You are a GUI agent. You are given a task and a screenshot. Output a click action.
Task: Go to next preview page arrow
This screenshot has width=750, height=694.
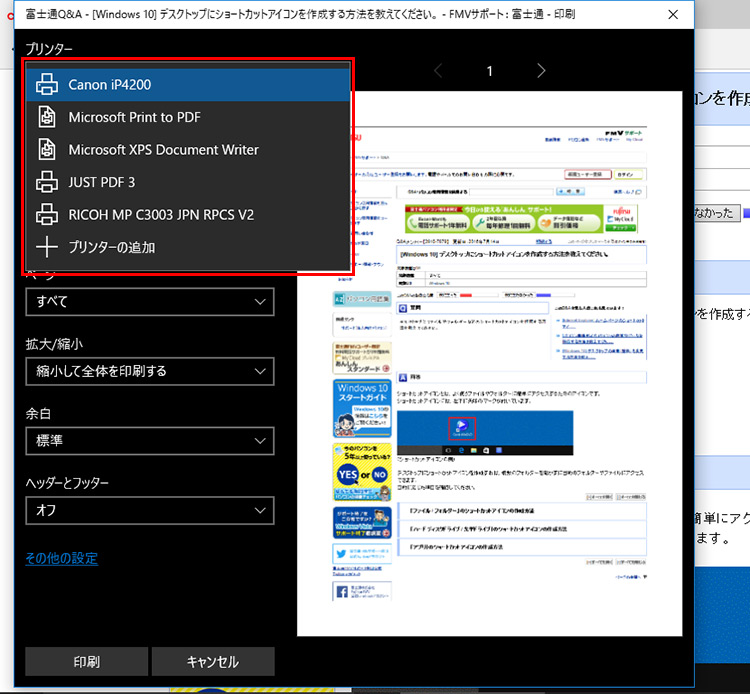click(541, 70)
